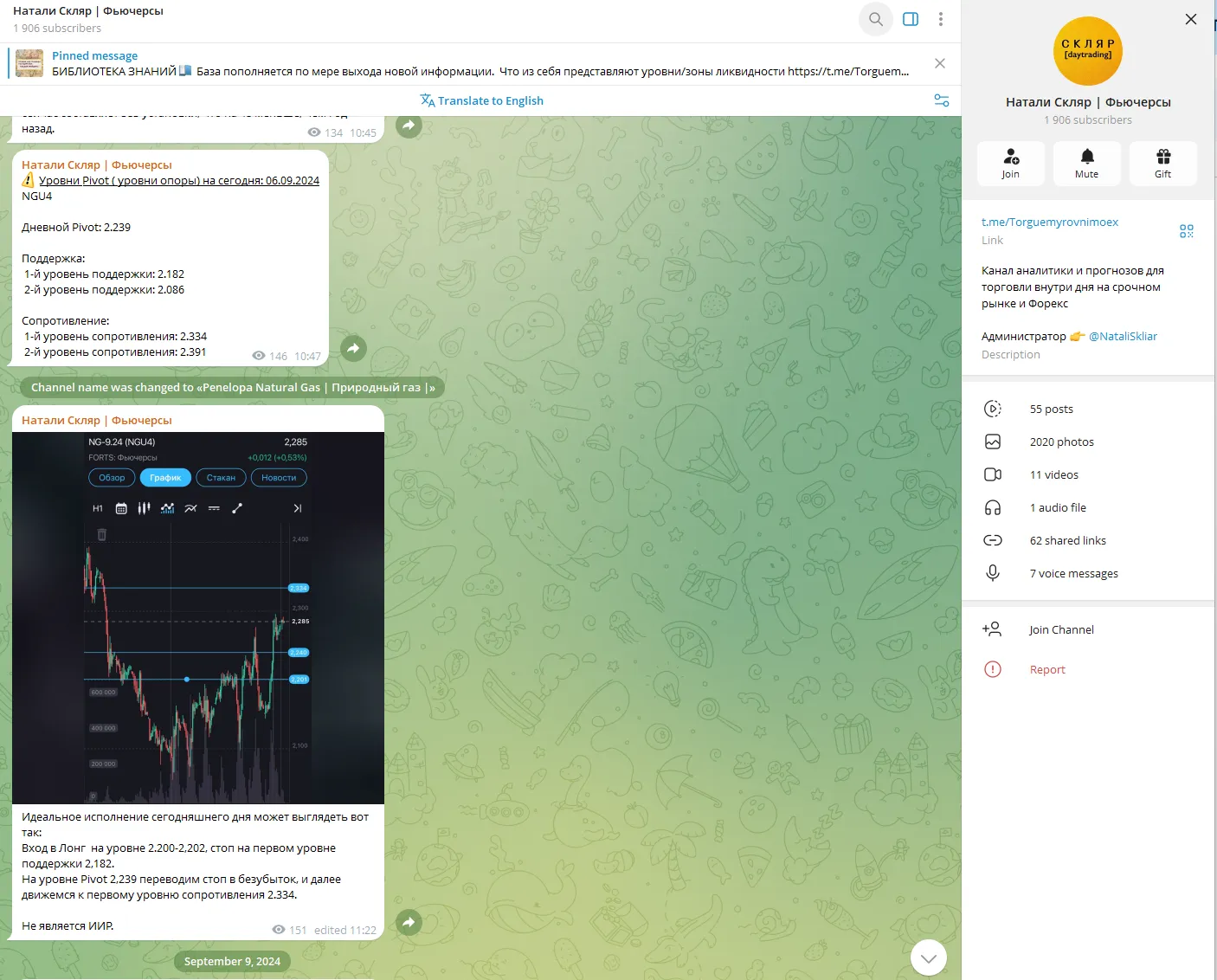Jump to bottom with the down-arrow button
Image resolution: width=1217 pixels, height=980 pixels.
(929, 957)
